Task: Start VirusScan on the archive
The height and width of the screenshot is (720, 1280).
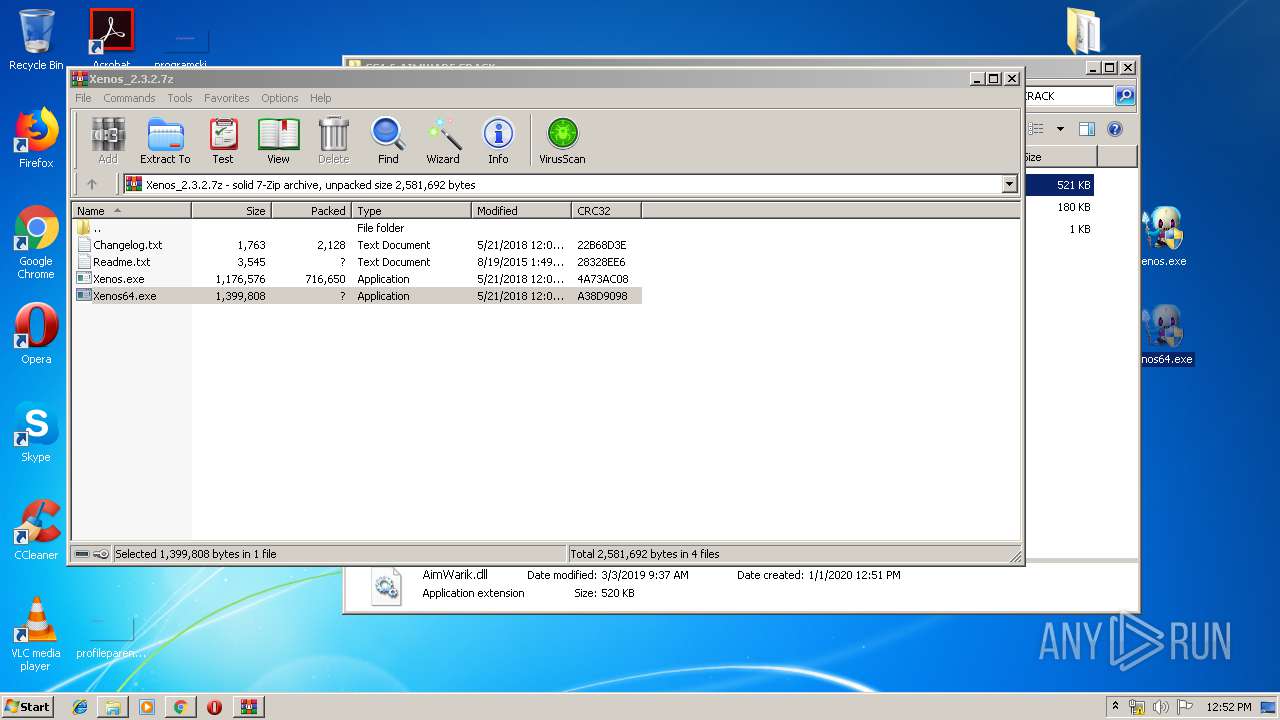Action: 562,140
